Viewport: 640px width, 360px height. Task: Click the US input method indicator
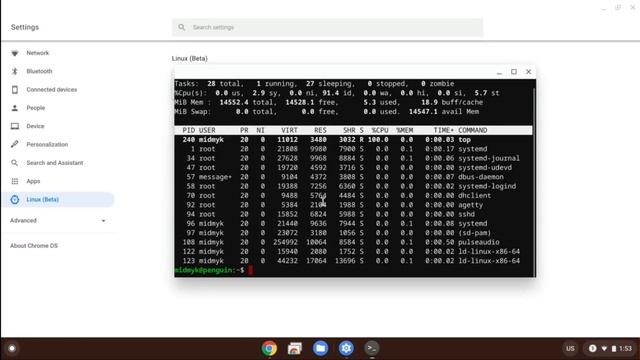click(570, 349)
